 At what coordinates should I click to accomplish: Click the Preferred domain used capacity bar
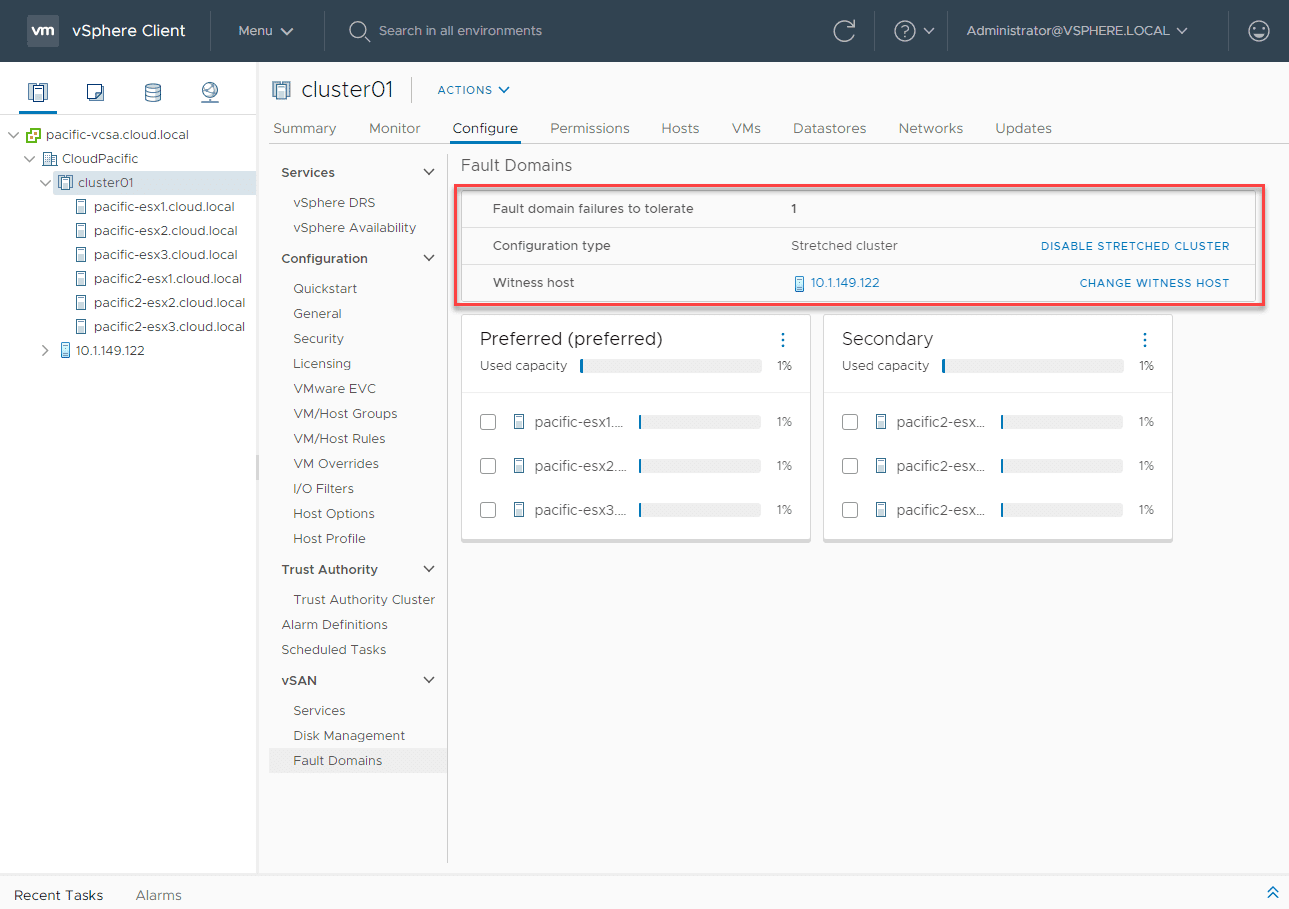tap(670, 366)
